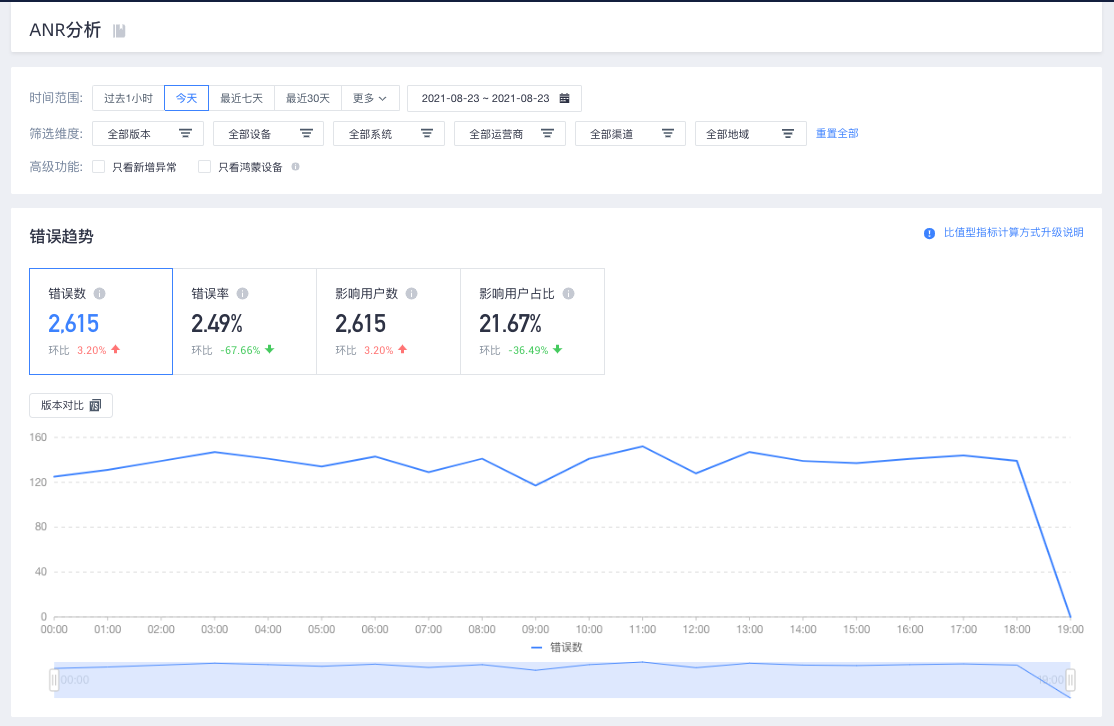
Task: Select the 过去1小时 time range tab
Action: [x=129, y=98]
